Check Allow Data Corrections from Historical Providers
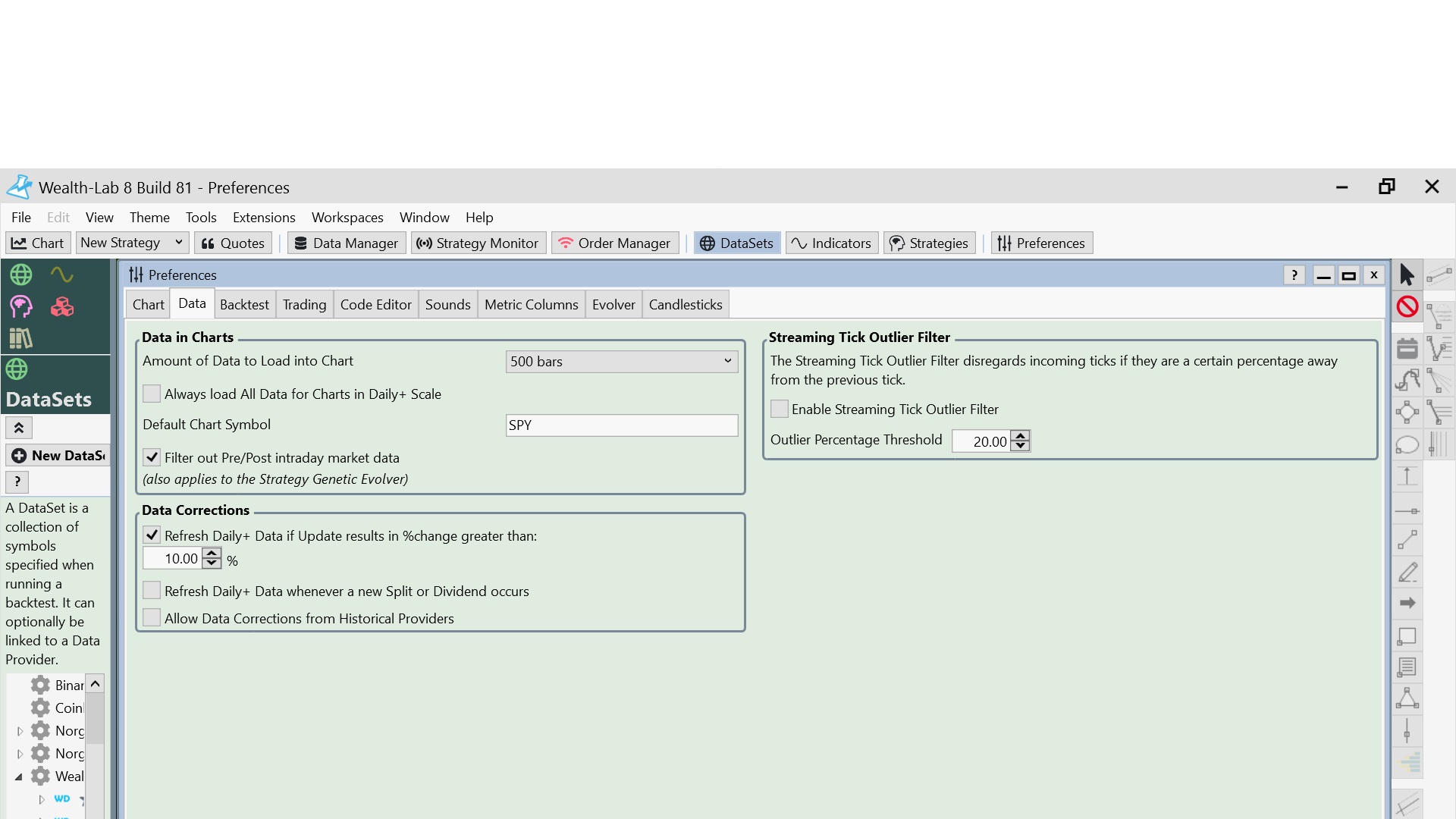The height and width of the screenshot is (819, 1456). click(x=152, y=618)
